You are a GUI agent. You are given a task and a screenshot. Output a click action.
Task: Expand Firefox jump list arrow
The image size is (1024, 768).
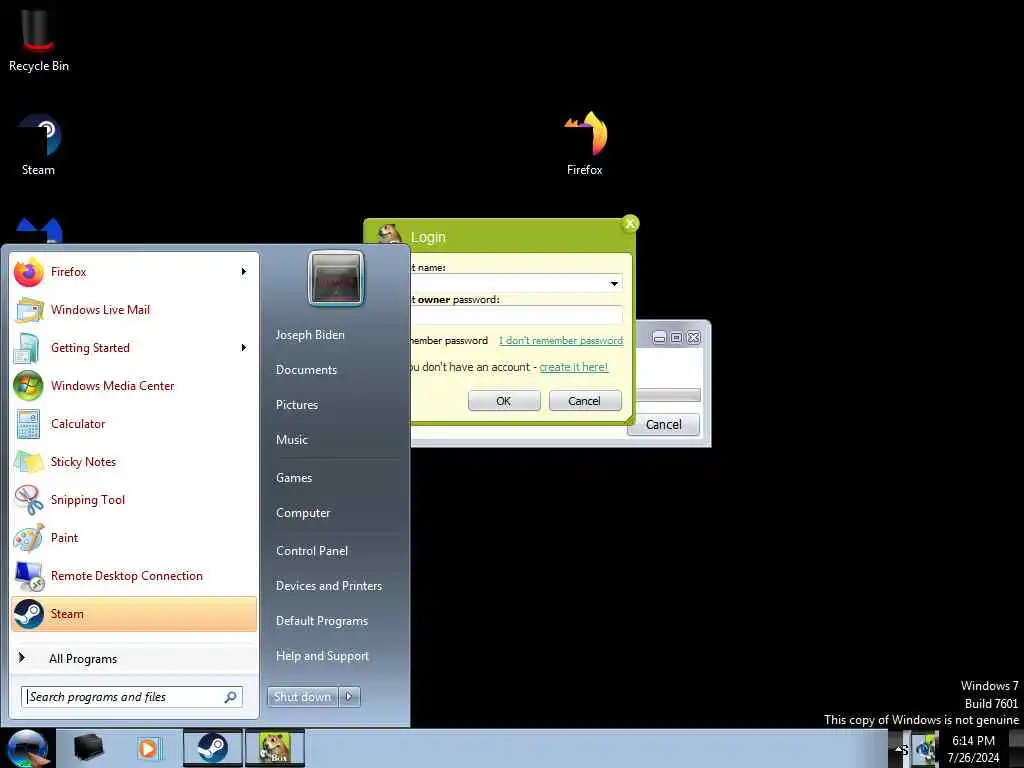[244, 272]
